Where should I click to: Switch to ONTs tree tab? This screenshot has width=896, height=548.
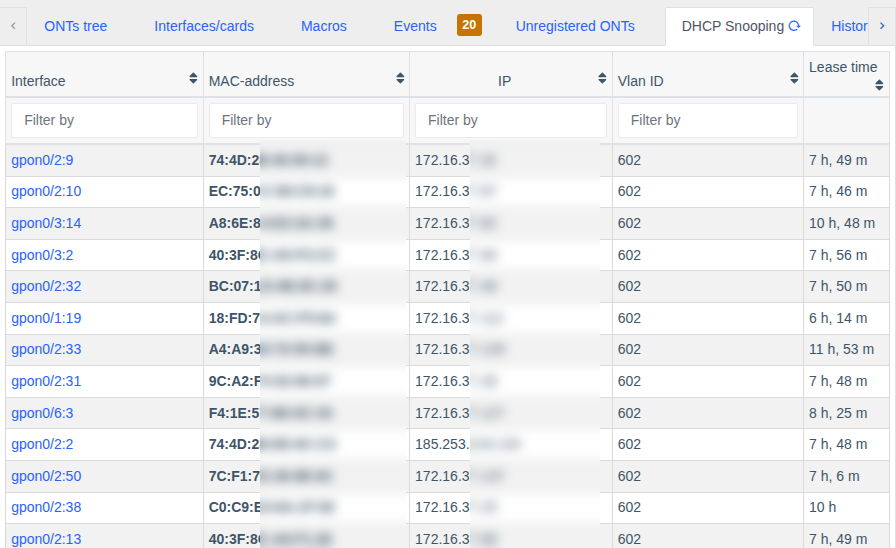tap(75, 26)
